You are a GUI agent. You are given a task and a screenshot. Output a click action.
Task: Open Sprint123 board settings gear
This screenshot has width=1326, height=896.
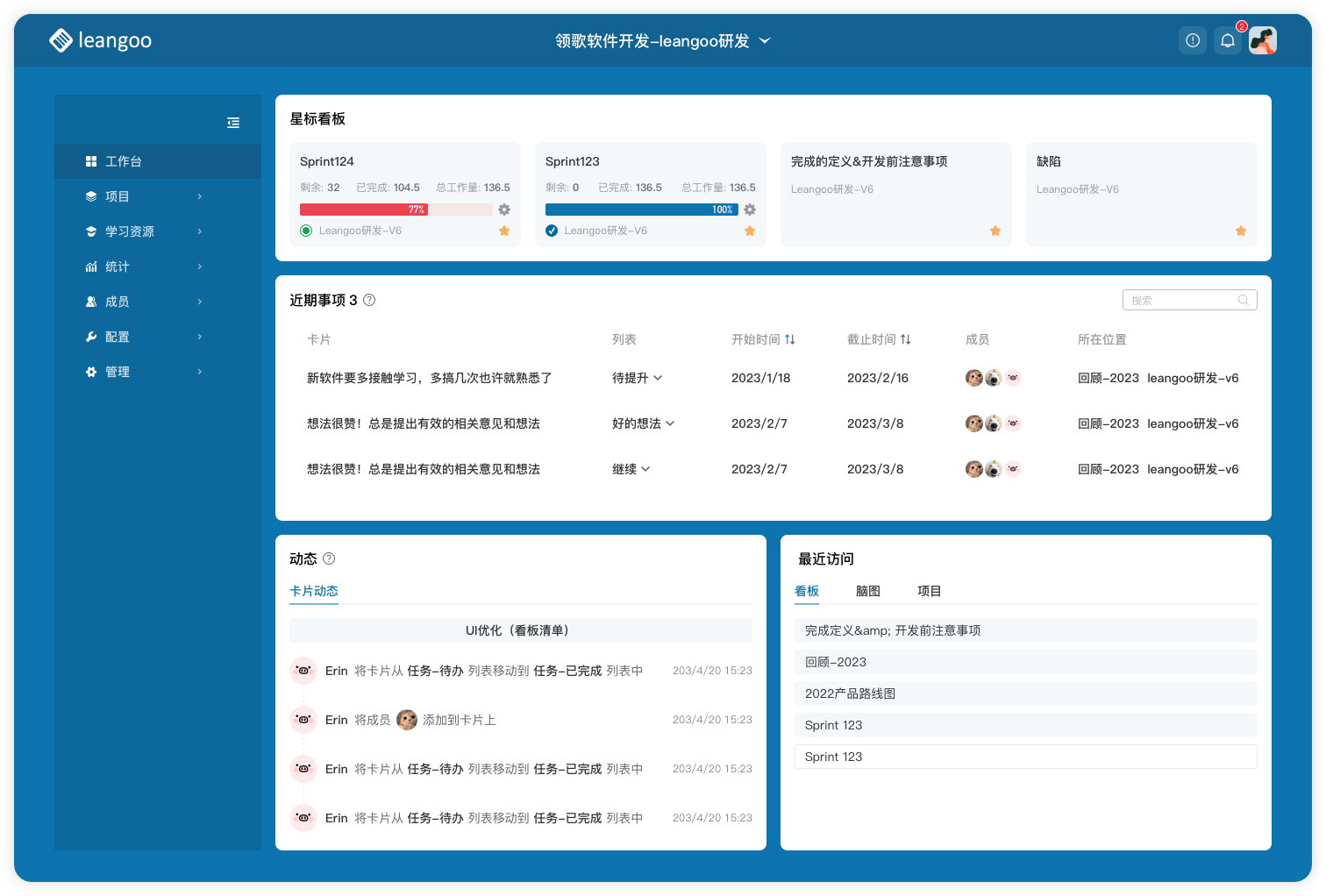point(750,210)
